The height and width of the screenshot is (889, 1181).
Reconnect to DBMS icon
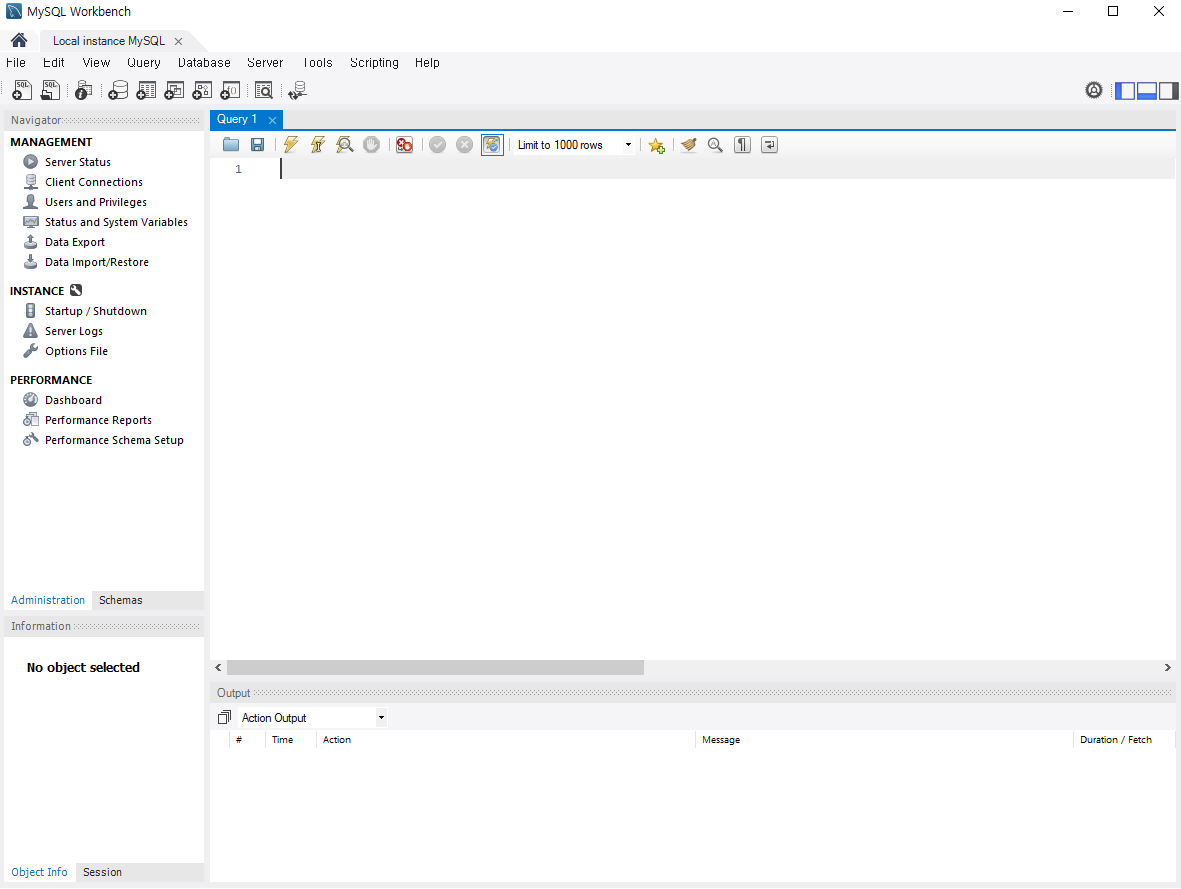pyautogui.click(x=298, y=90)
